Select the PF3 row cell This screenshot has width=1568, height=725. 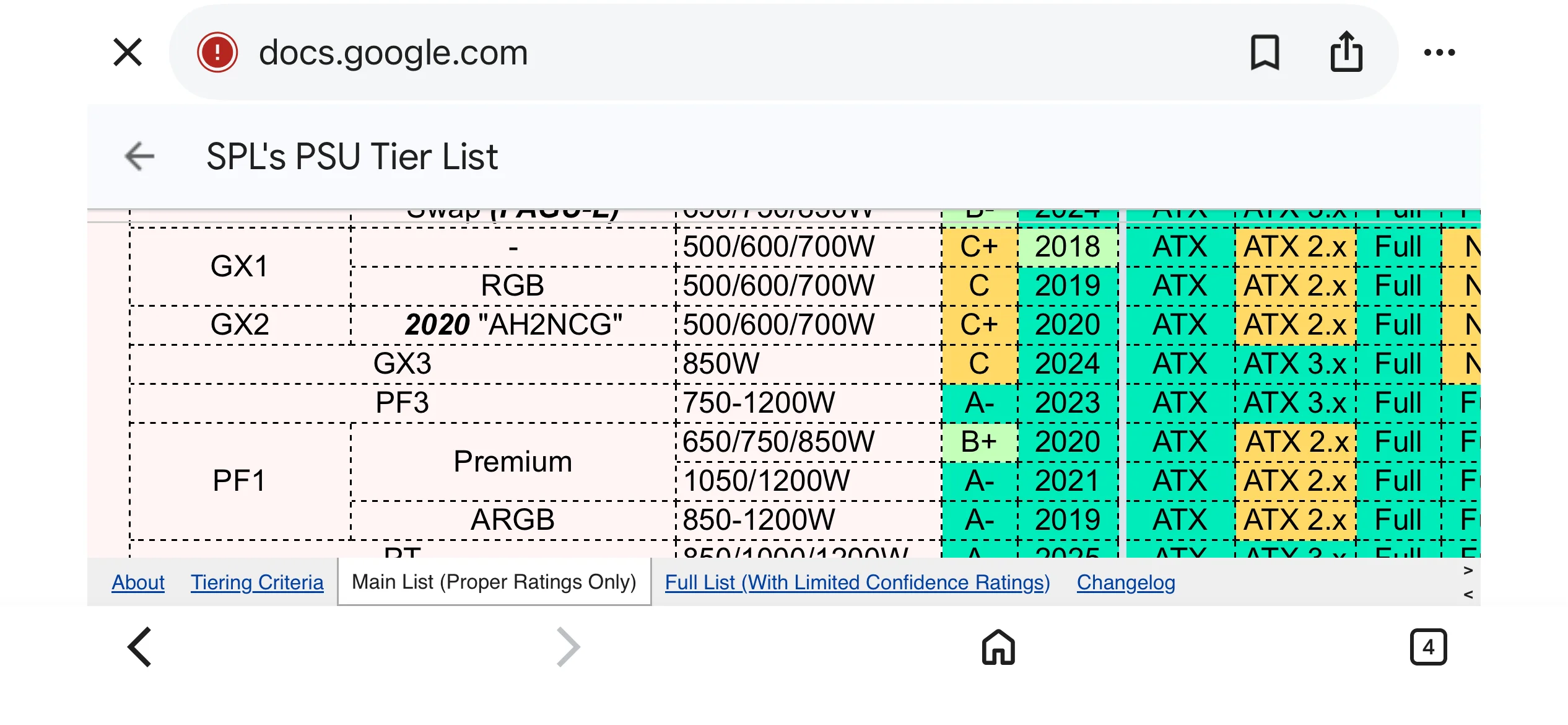click(403, 403)
